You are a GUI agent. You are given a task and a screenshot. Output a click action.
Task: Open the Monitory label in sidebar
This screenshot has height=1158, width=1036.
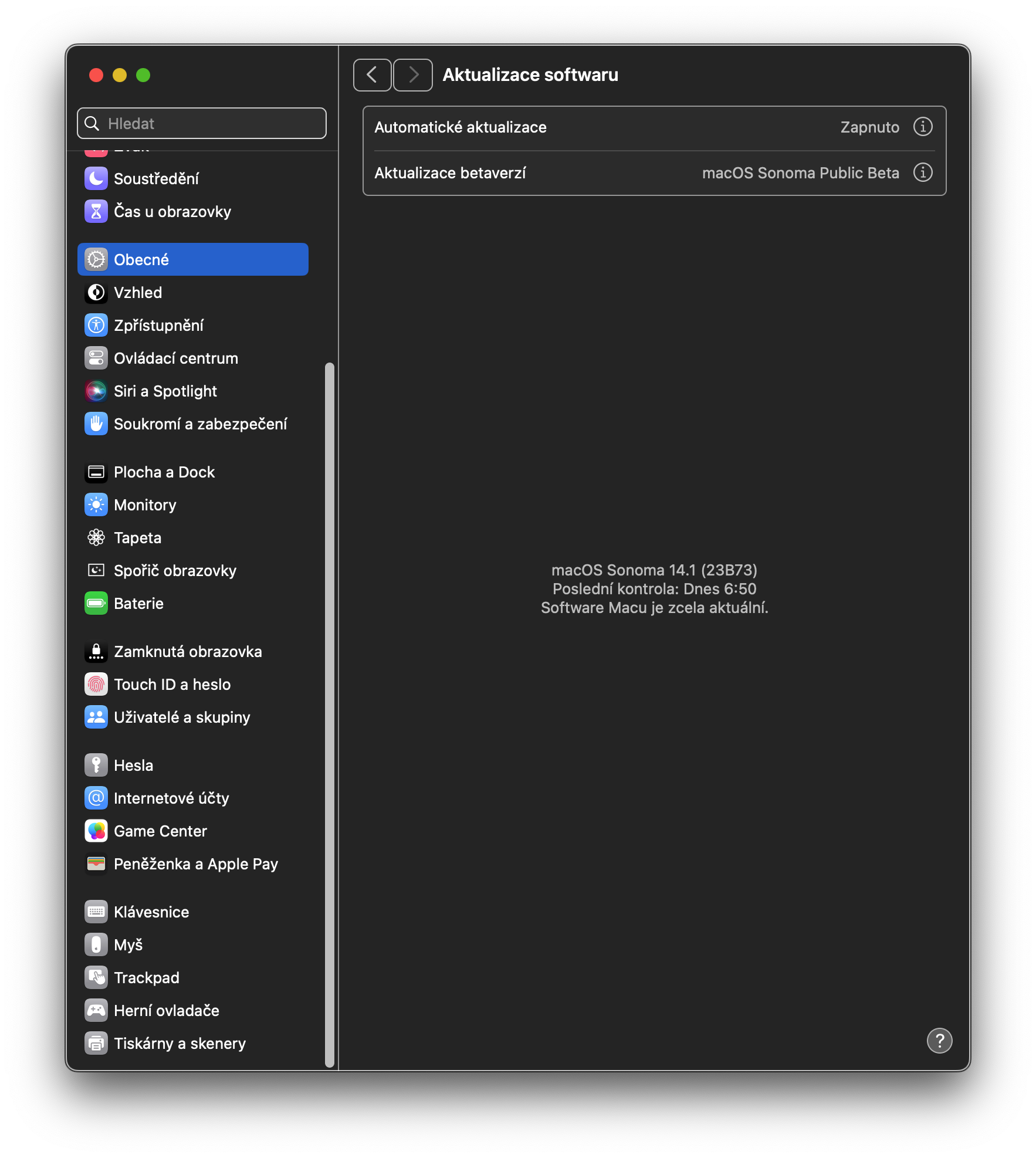pos(145,504)
